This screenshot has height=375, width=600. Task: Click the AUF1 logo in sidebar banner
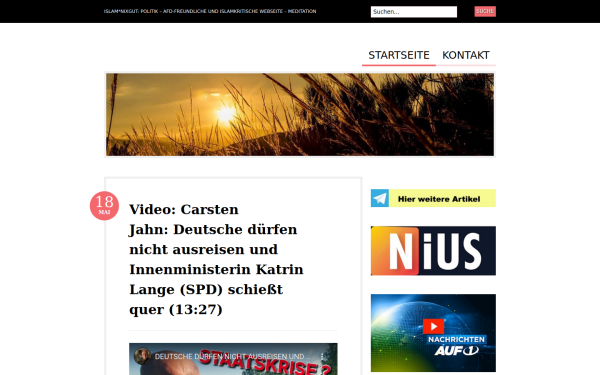(456, 351)
